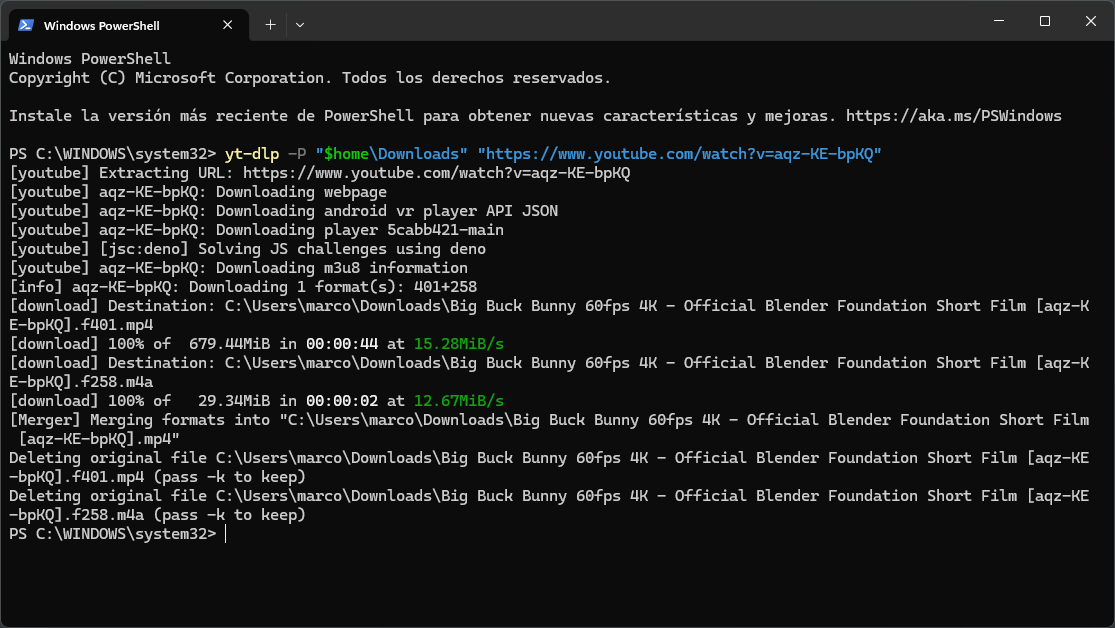
Task: Click the 29.34MiB size value
Action: (x=234, y=401)
